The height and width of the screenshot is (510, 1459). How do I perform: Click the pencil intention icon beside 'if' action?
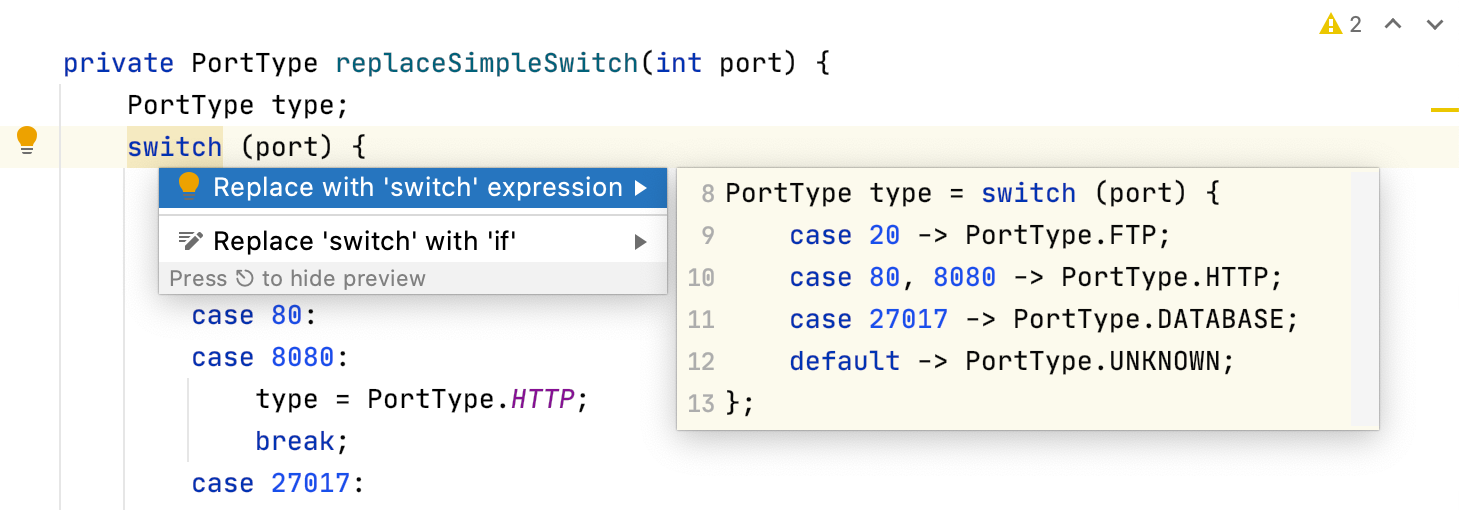tap(189, 241)
